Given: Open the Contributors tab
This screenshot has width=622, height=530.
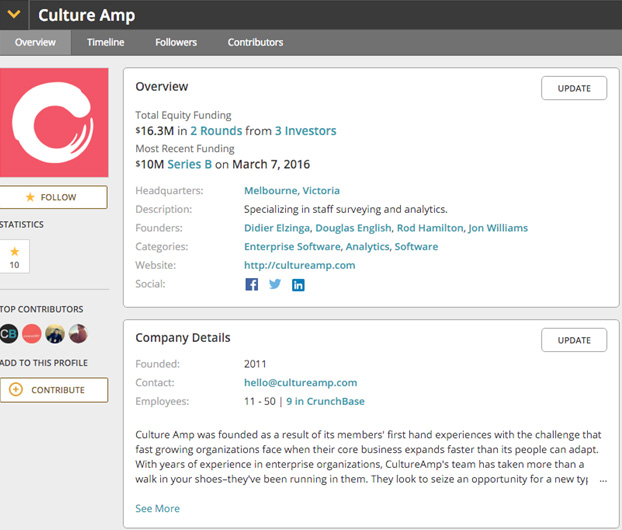Looking at the screenshot, I should tap(255, 42).
